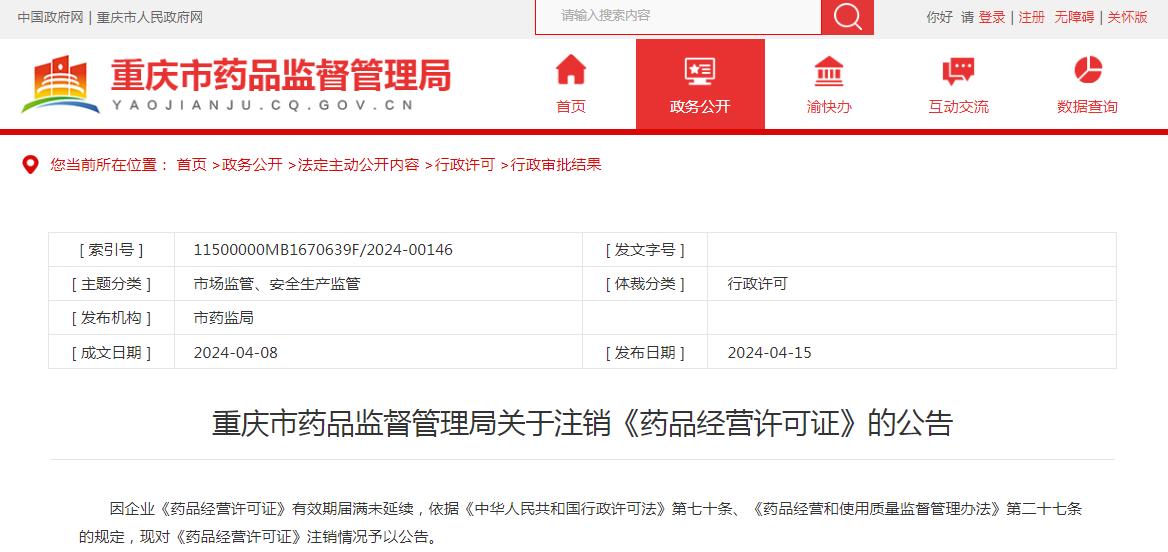The height and width of the screenshot is (552, 1168).
Task: Open the 渝快办 navigation tab
Action: [x=829, y=84]
